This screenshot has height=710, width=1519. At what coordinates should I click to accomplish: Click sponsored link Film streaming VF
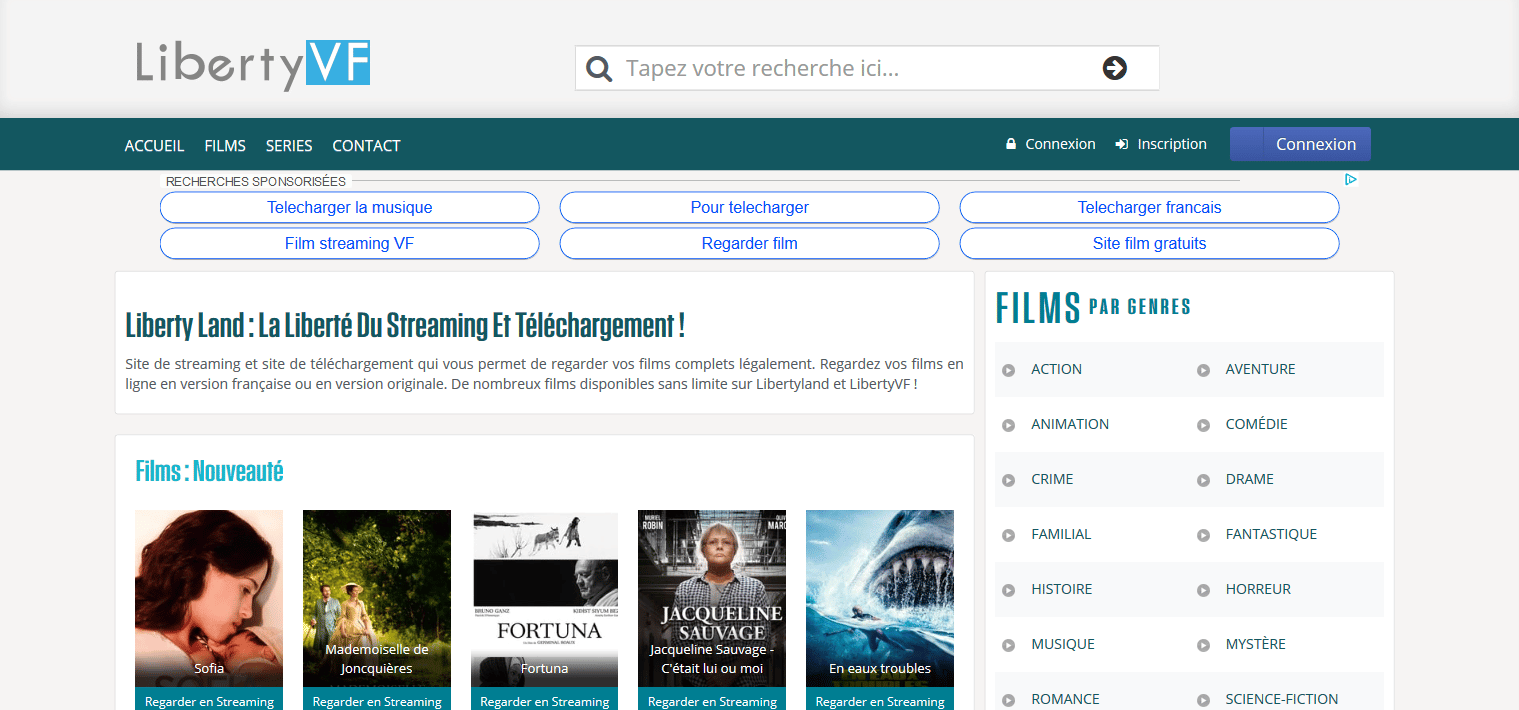pyautogui.click(x=350, y=243)
